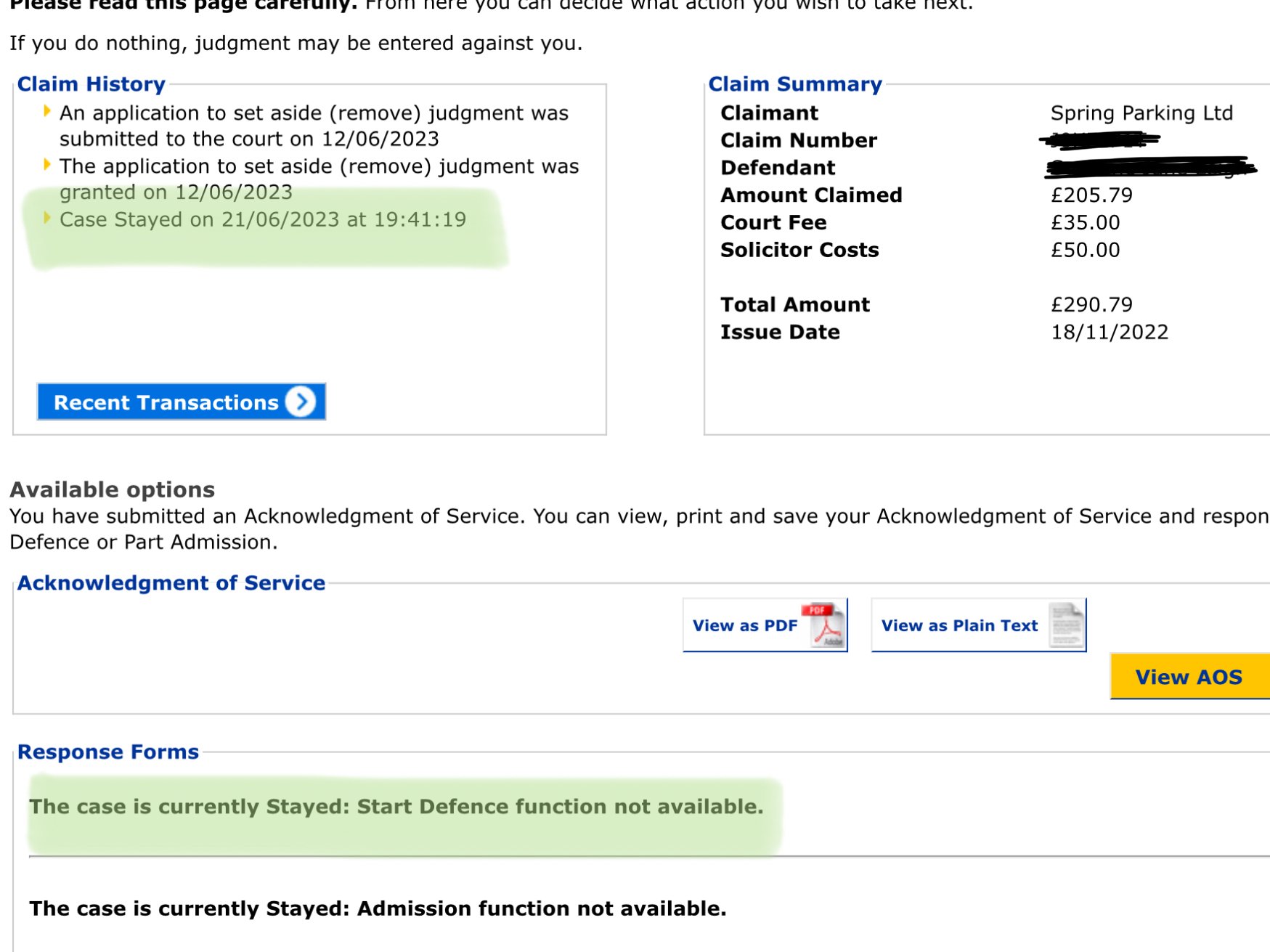The width and height of the screenshot is (1270, 952).
Task: Click the redacted Claim Number field
Action: point(1099,139)
